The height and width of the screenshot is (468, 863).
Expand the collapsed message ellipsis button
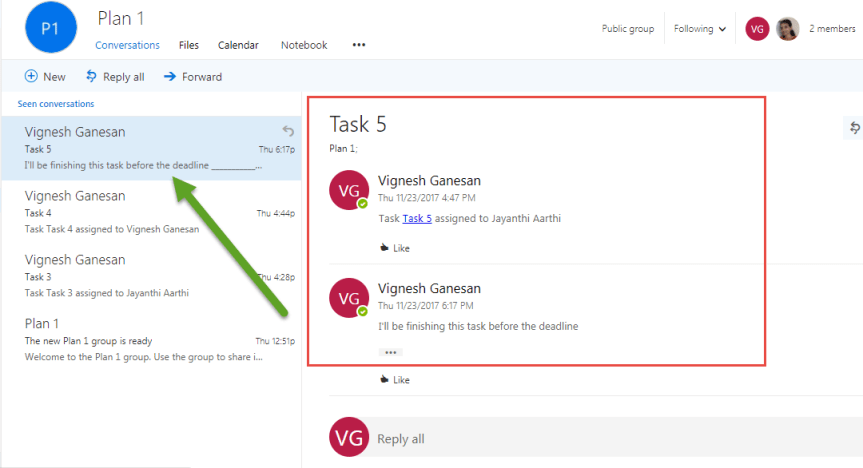[x=390, y=352]
